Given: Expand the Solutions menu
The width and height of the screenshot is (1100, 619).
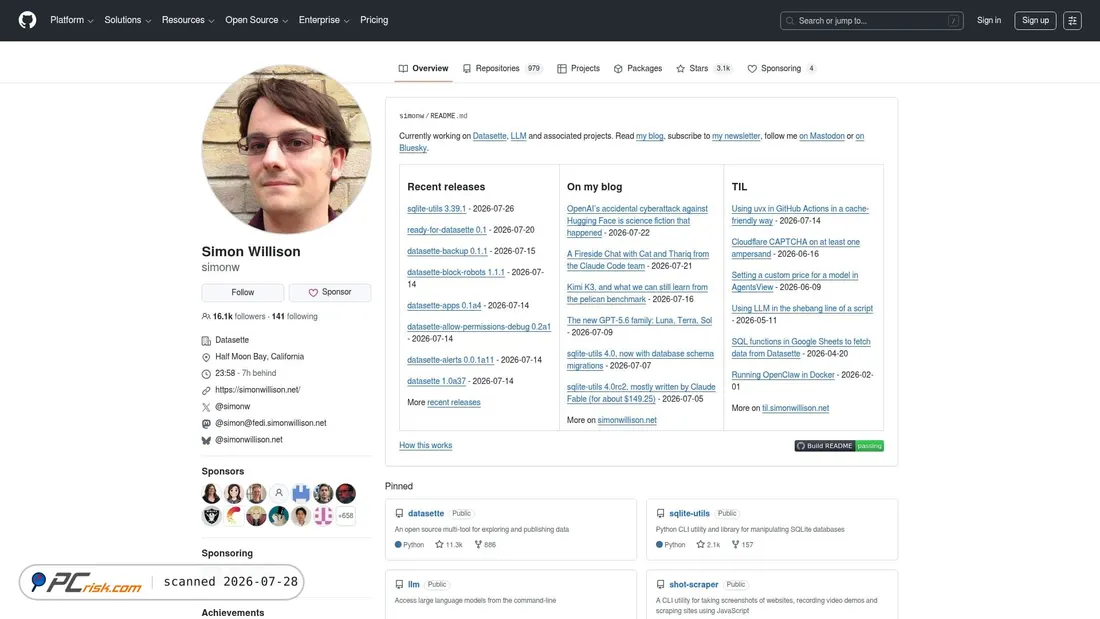Looking at the screenshot, I should click(x=128, y=20).
